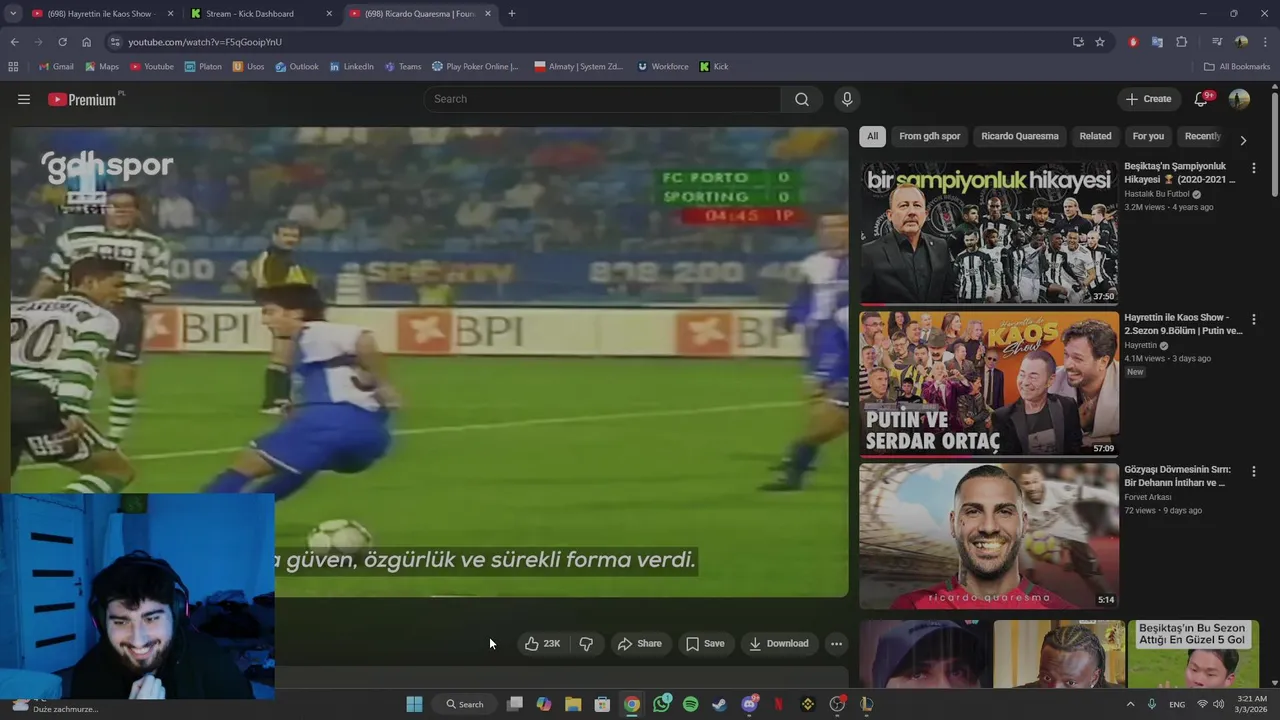1280x720 pixels.
Task: Open more actions for the video
Action: pos(836,644)
